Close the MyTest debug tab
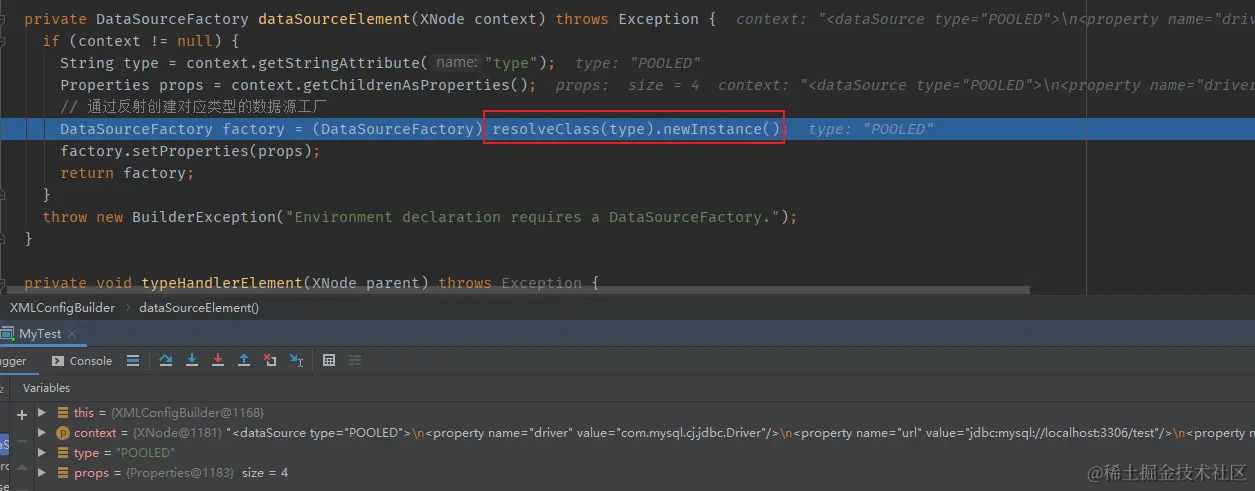Image resolution: width=1255 pixels, height=491 pixels. pyautogui.click(x=72, y=334)
